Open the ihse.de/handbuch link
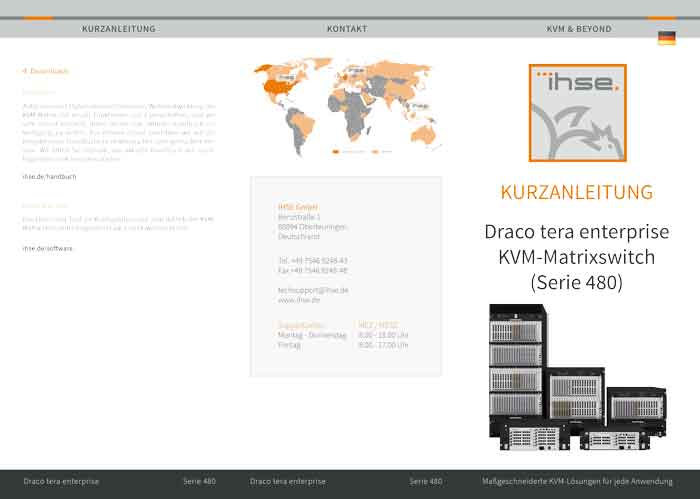 [x=49, y=176]
